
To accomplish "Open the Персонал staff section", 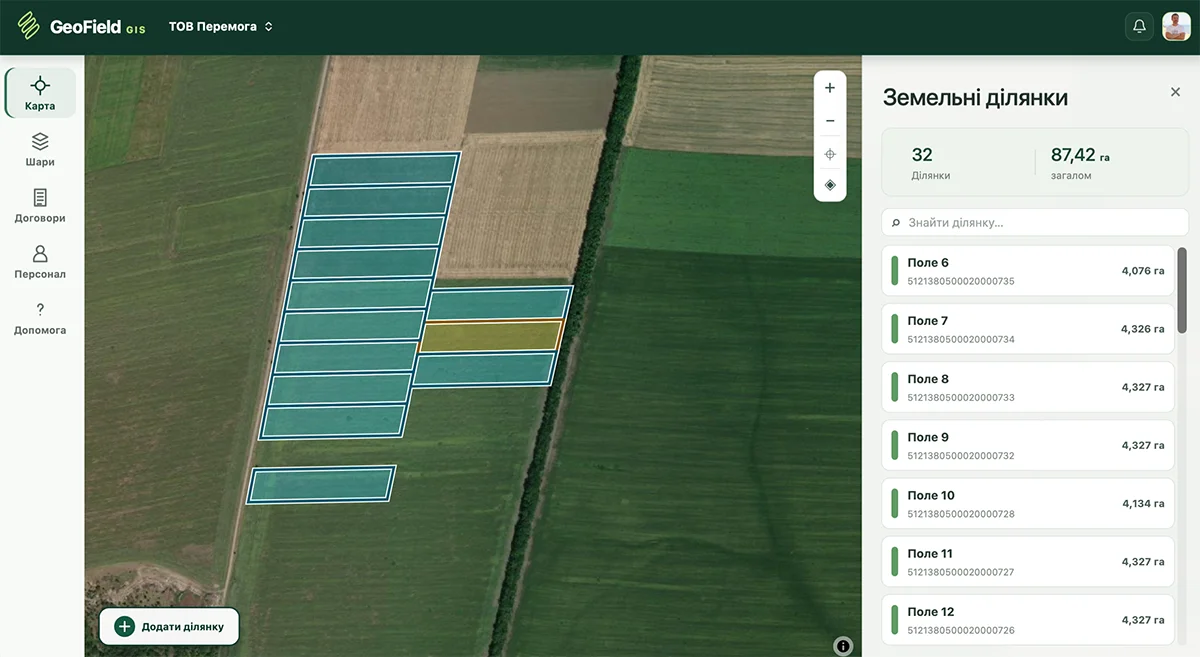I will (x=40, y=261).
